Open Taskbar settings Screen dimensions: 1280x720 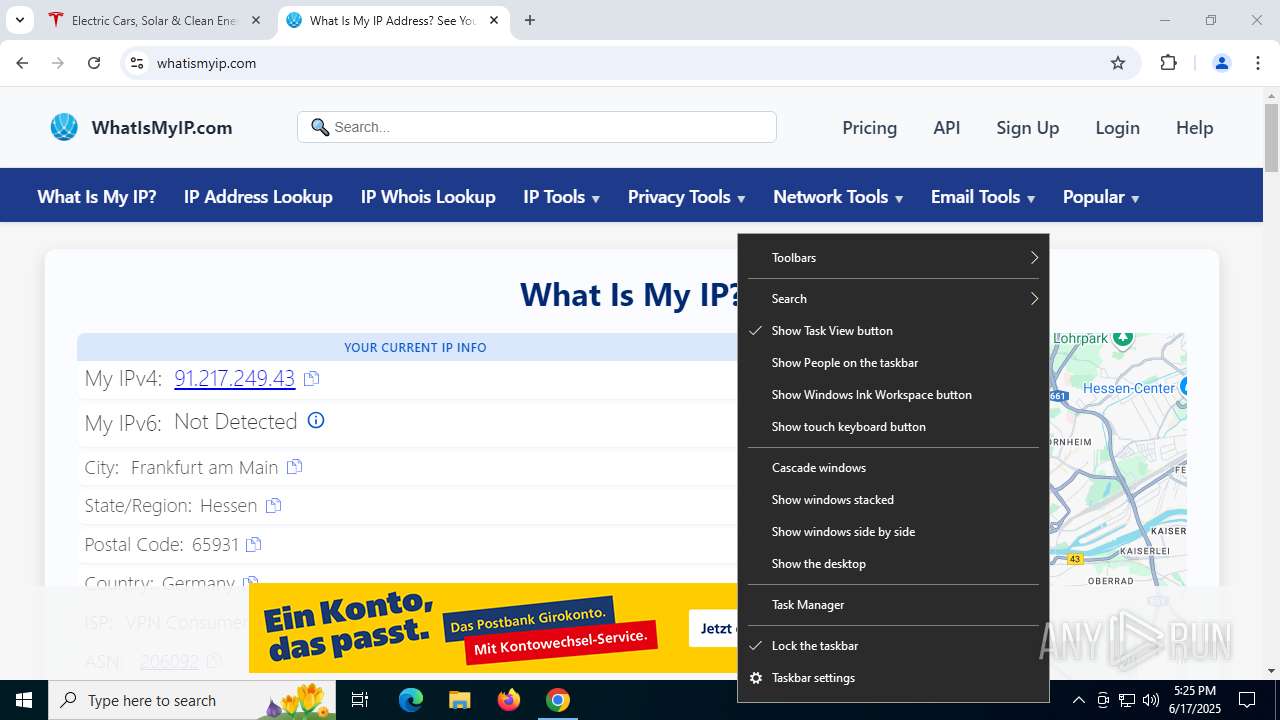pos(893,678)
